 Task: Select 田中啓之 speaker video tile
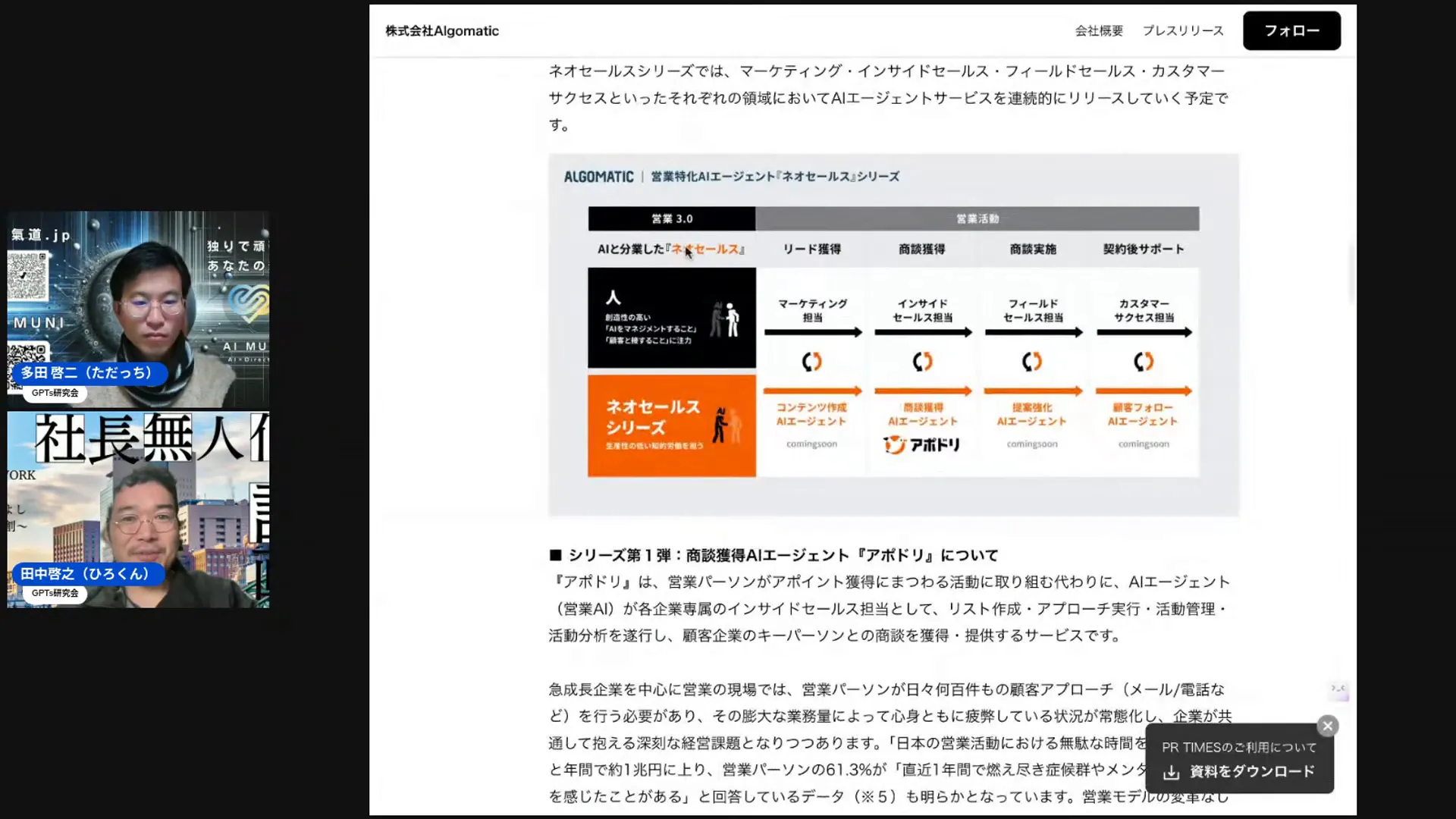[x=138, y=510]
